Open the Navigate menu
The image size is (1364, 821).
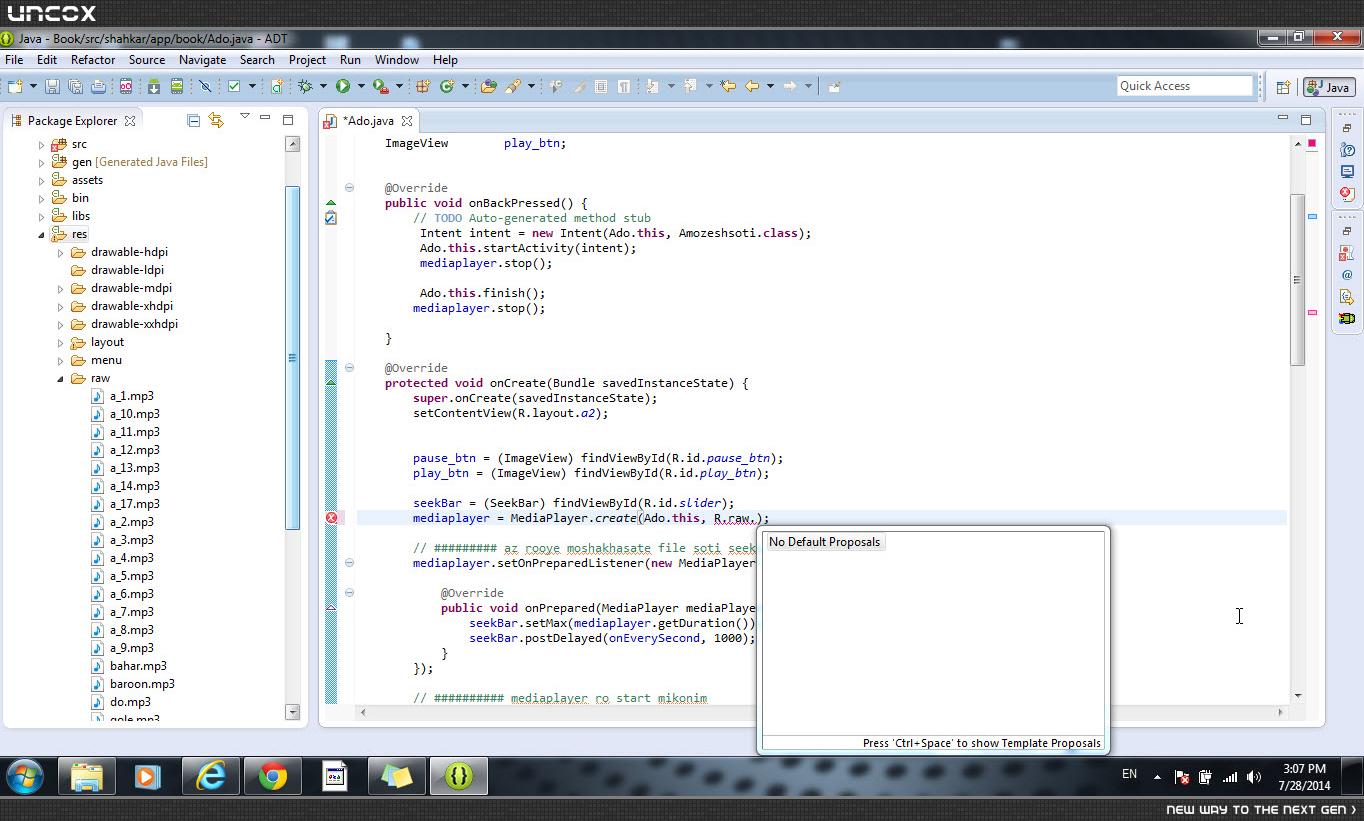click(x=202, y=60)
